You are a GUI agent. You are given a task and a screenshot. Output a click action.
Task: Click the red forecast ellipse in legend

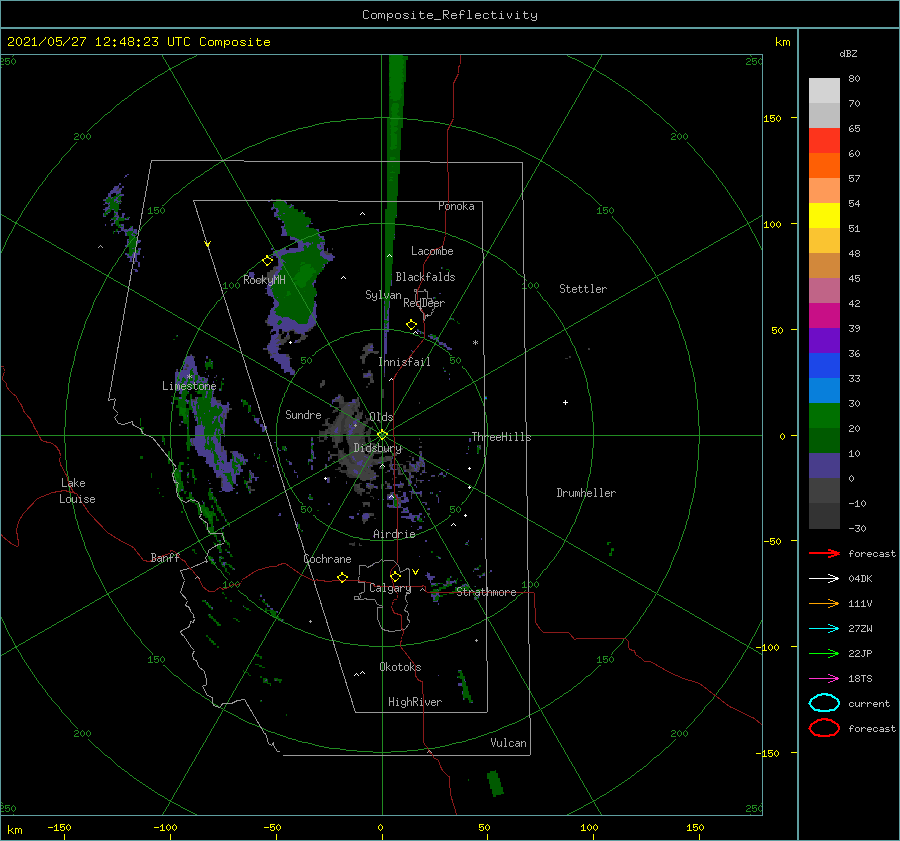point(824,728)
